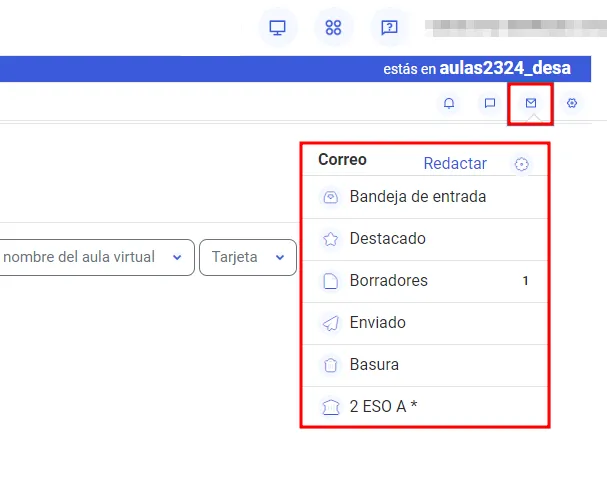Click the Correo panel heading
Viewport: 607px width, 498px height.
tap(342, 160)
